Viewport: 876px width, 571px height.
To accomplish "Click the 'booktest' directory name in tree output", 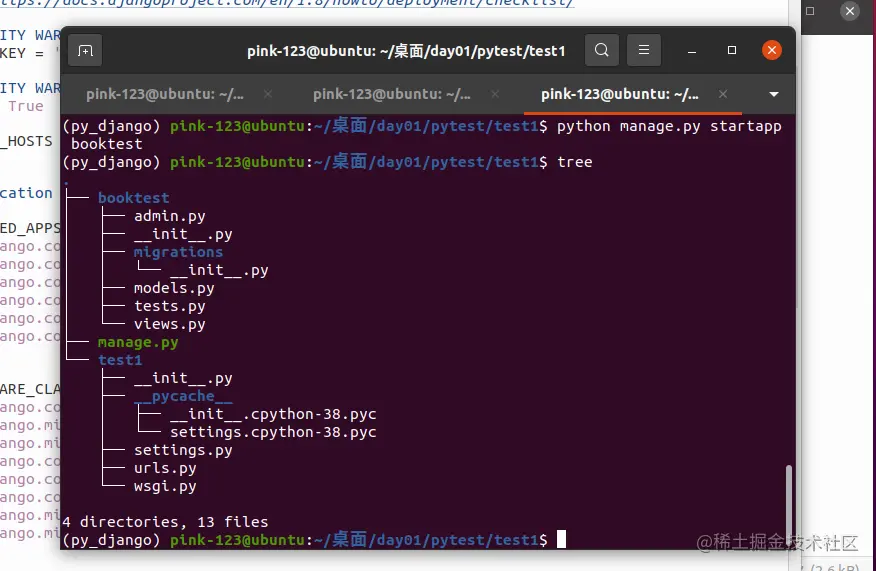I will (134, 198).
